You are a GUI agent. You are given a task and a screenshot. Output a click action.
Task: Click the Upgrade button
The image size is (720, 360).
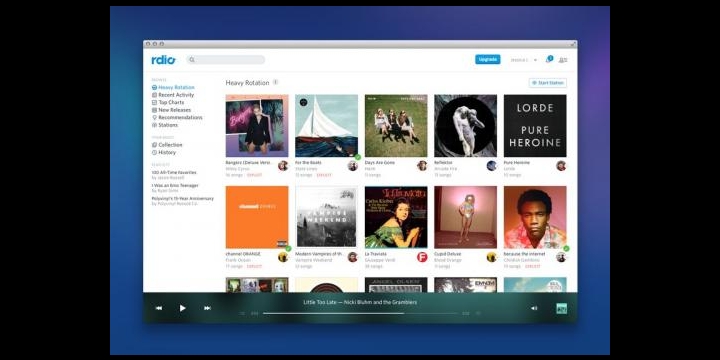point(488,59)
